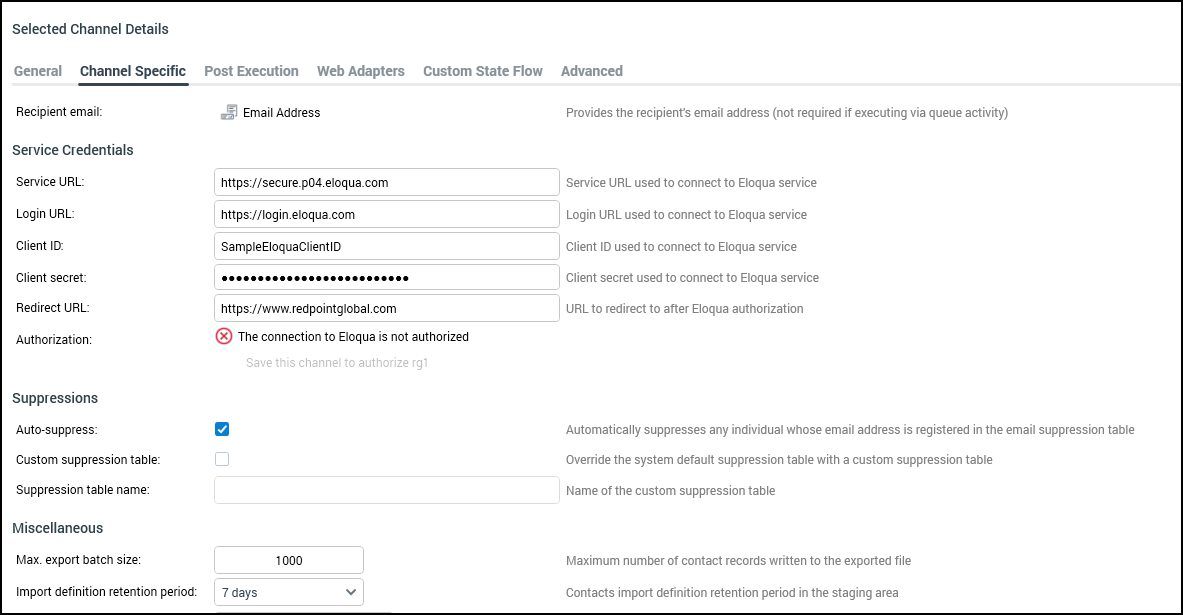Image resolution: width=1183 pixels, height=615 pixels.
Task: Focus the Login URL text box
Action: (386, 214)
